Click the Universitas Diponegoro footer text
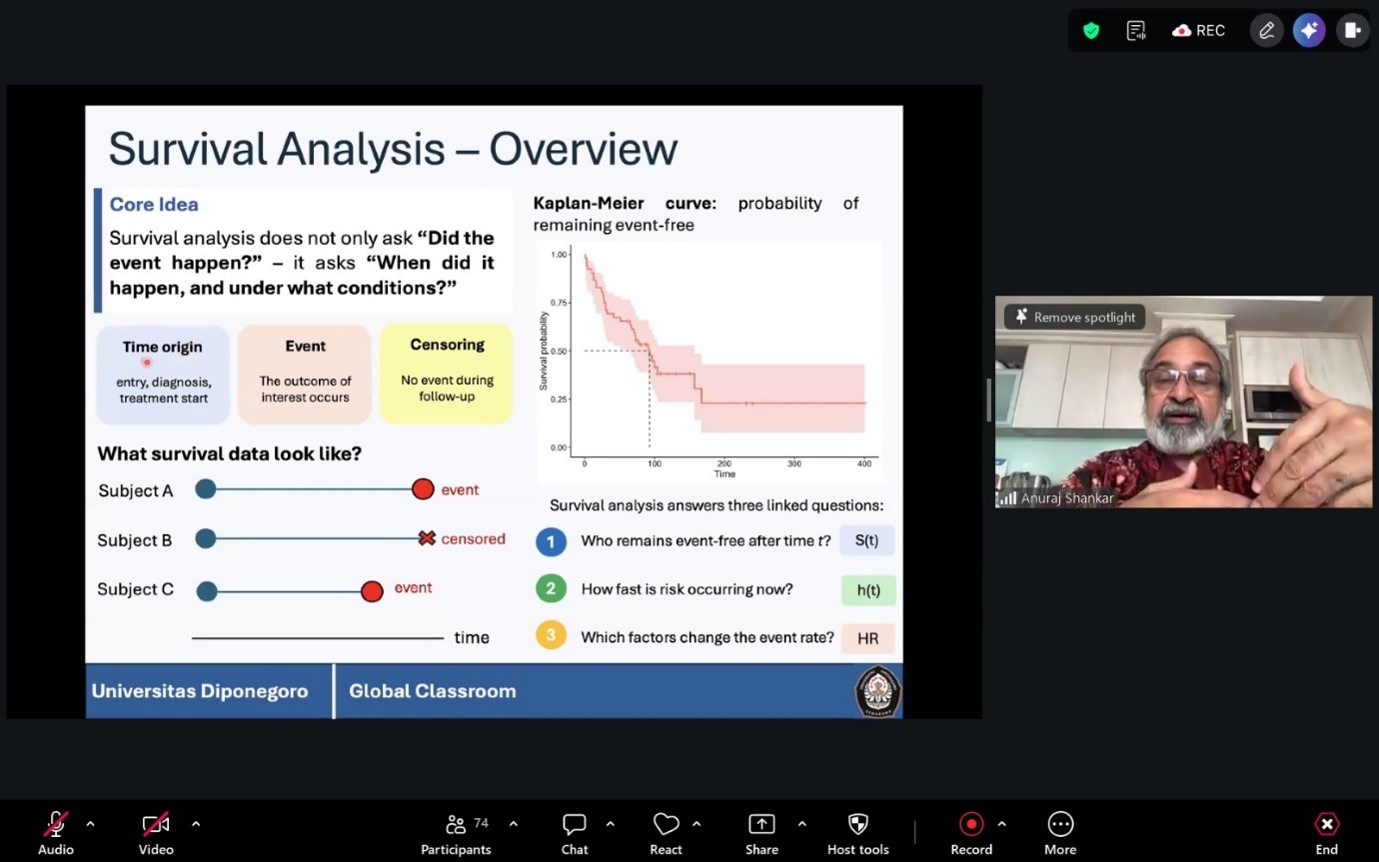Viewport: 1379px width, 862px height. point(200,691)
